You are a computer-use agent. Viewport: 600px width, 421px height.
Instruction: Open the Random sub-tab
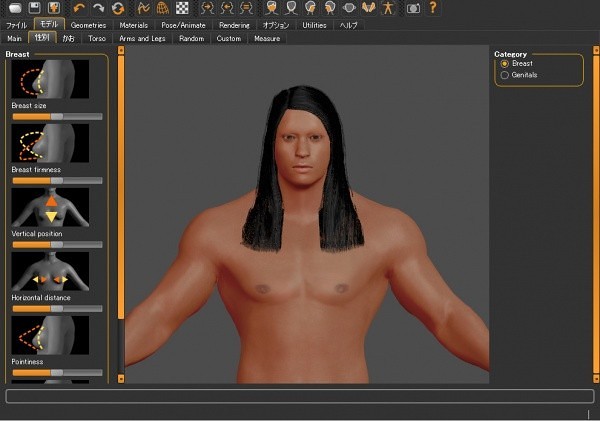(191, 39)
